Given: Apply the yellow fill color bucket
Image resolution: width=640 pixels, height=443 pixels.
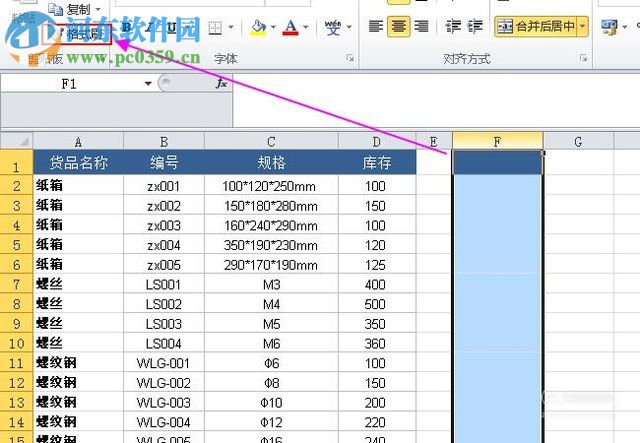Looking at the screenshot, I should [258, 28].
